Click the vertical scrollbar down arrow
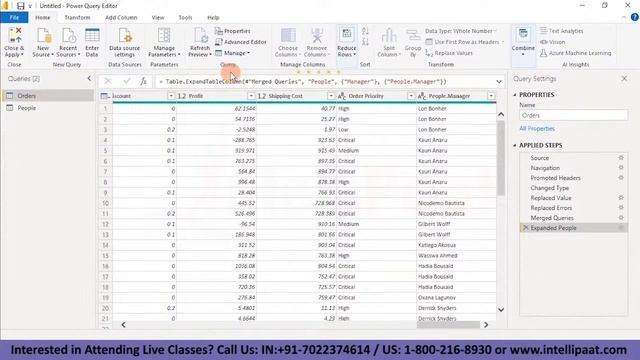The height and width of the screenshot is (360, 640). click(501, 310)
